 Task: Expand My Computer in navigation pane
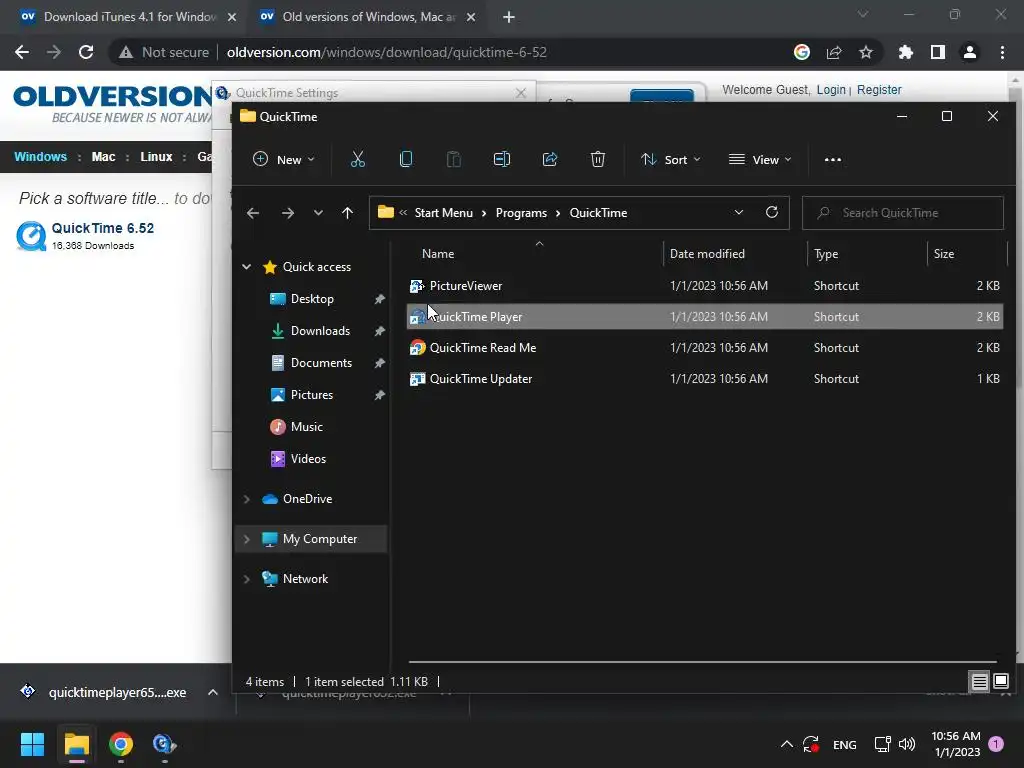[247, 539]
